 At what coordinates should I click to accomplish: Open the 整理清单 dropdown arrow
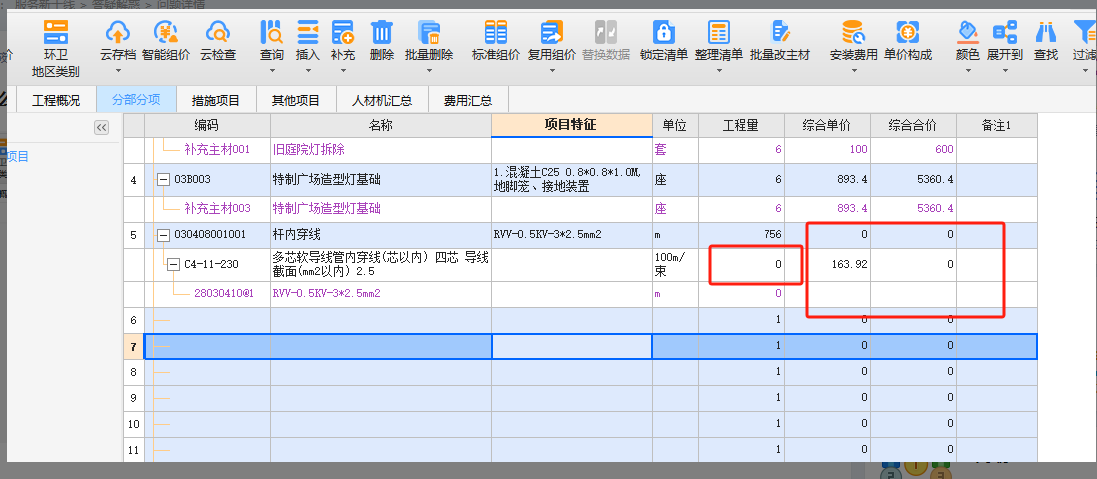[x=719, y=70]
